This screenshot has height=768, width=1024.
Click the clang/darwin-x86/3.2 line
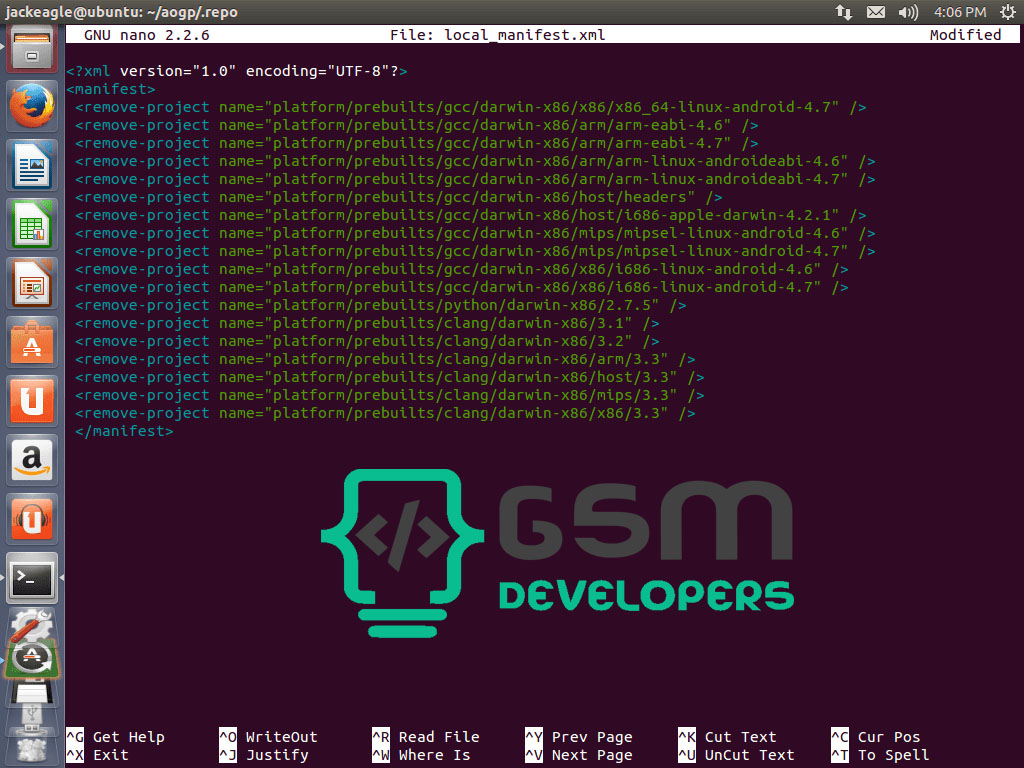tap(367, 341)
